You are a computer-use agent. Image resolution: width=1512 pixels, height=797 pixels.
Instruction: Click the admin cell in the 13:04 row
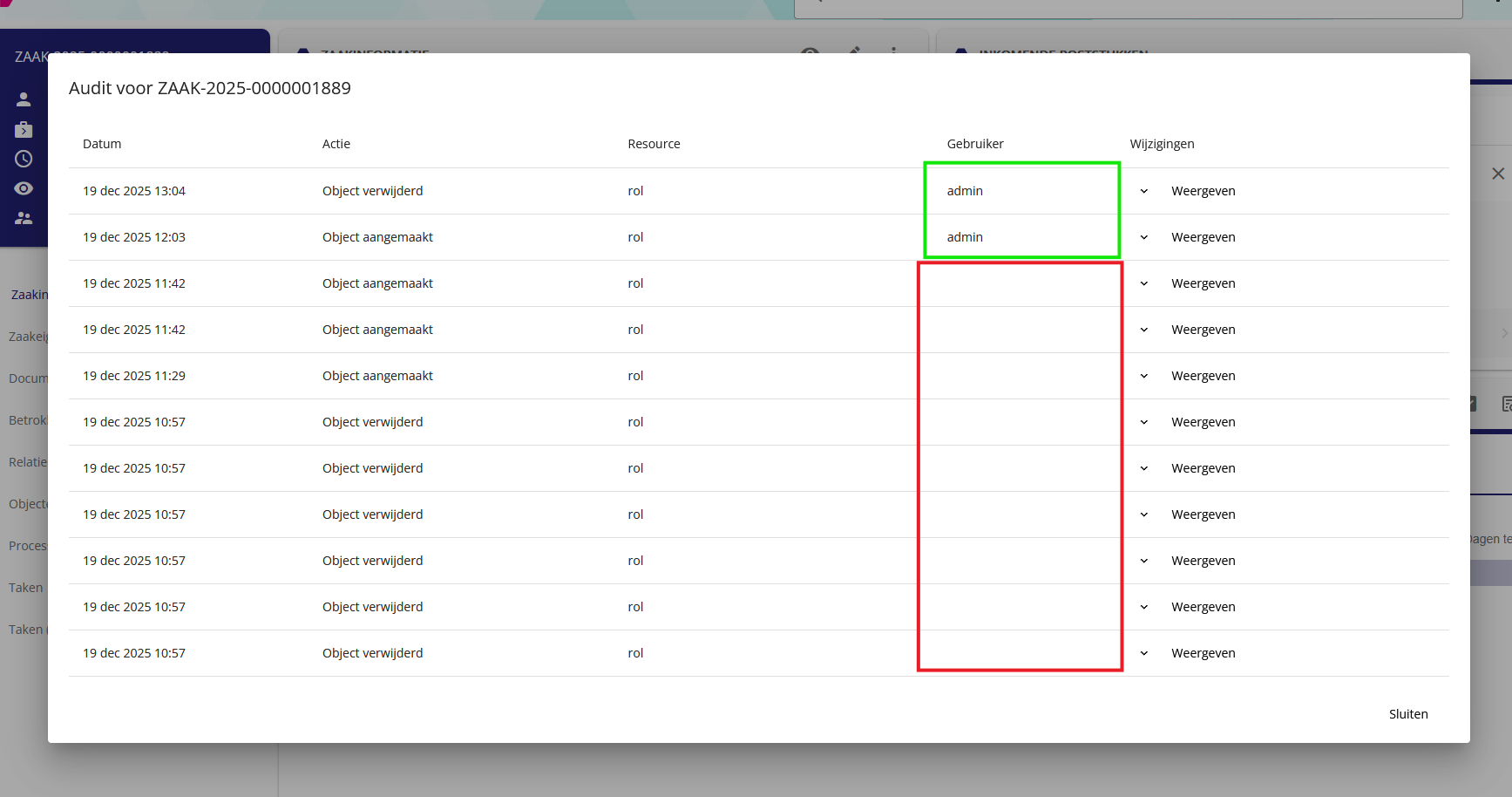click(965, 191)
